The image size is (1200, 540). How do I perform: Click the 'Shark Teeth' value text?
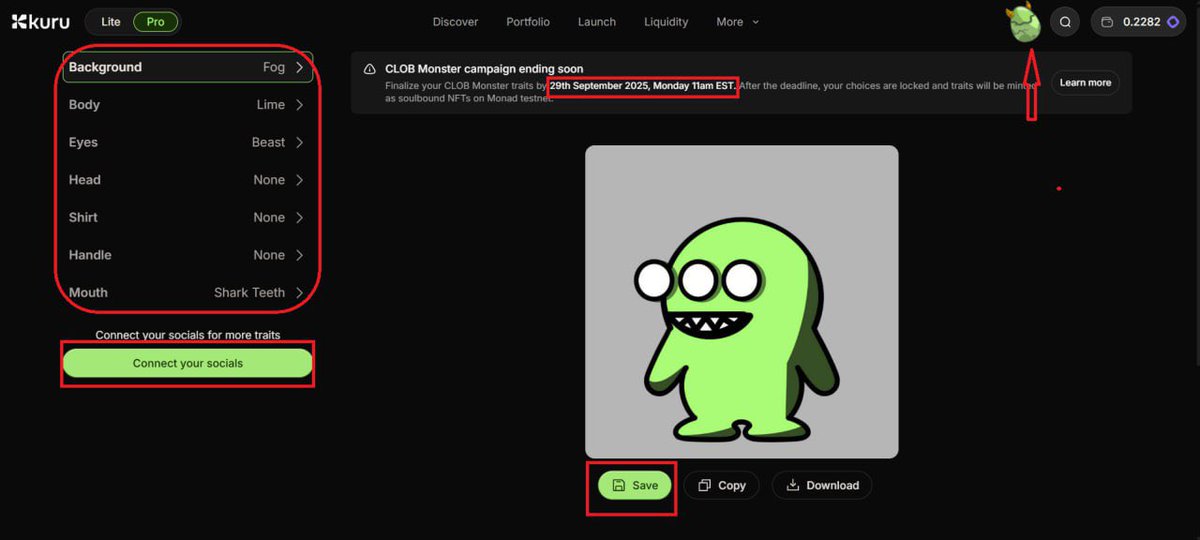point(249,292)
